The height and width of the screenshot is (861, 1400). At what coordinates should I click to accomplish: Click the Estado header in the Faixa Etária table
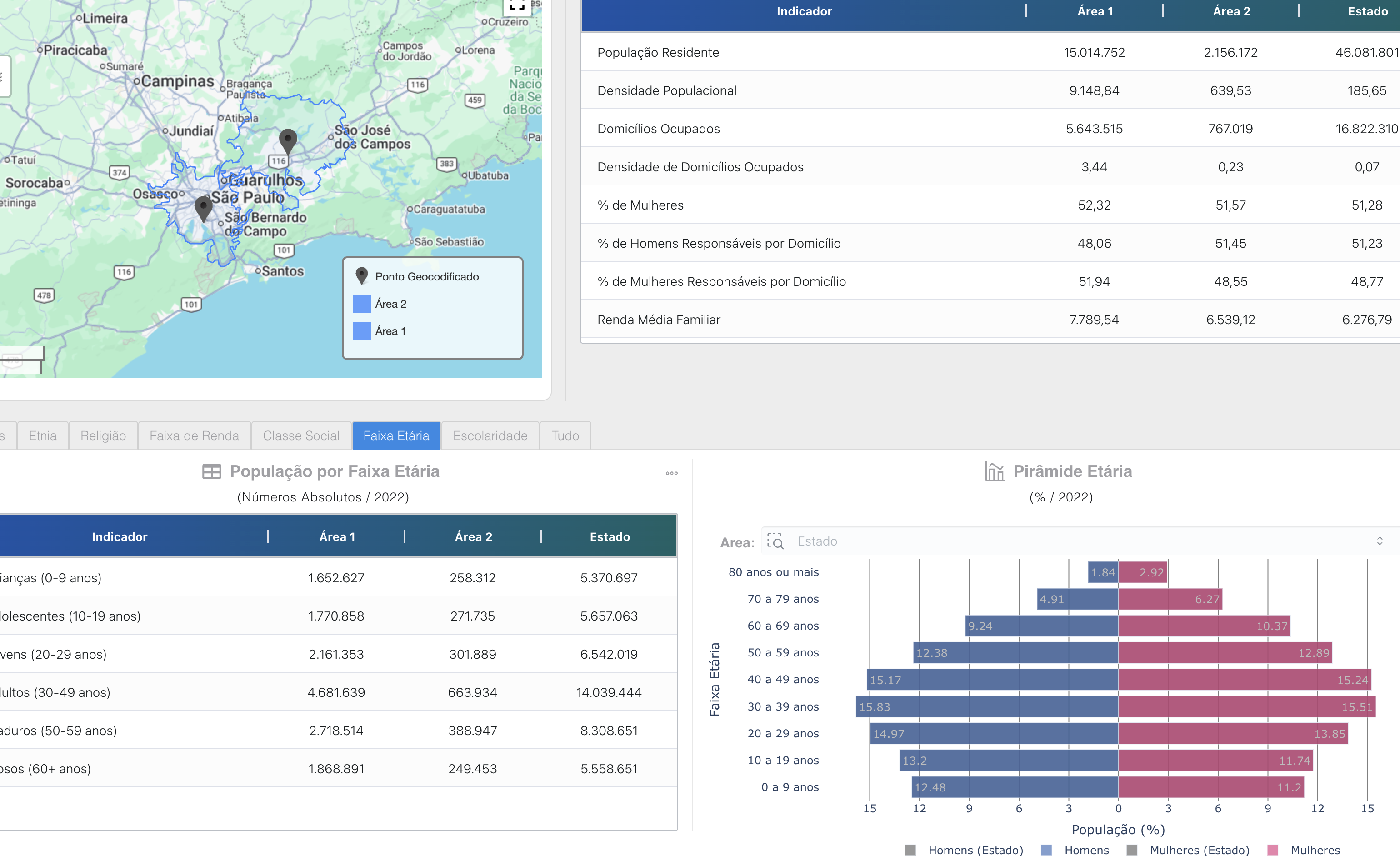click(x=609, y=536)
